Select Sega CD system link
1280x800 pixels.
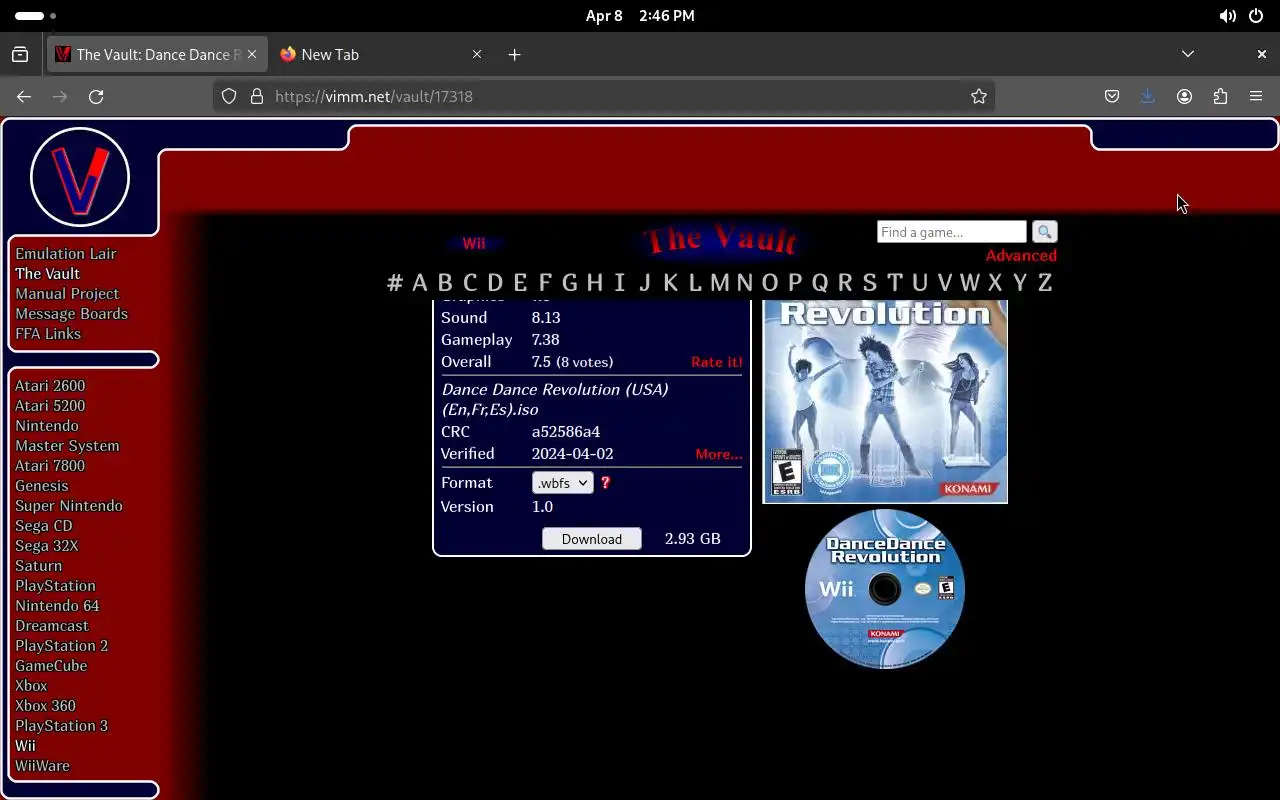pos(44,526)
